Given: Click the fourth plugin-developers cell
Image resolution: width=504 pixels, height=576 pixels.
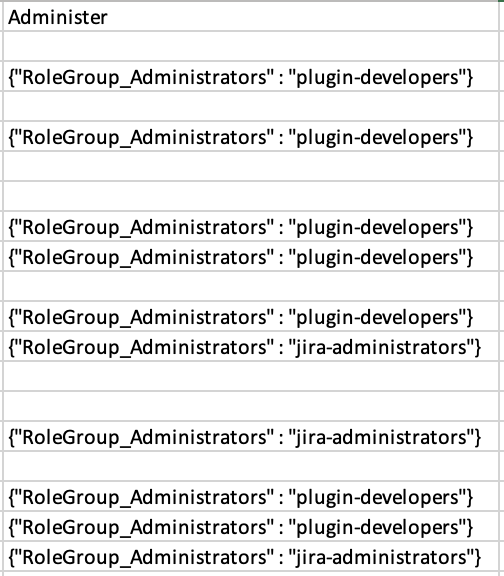Looking at the screenshot, I should tap(251, 256).
